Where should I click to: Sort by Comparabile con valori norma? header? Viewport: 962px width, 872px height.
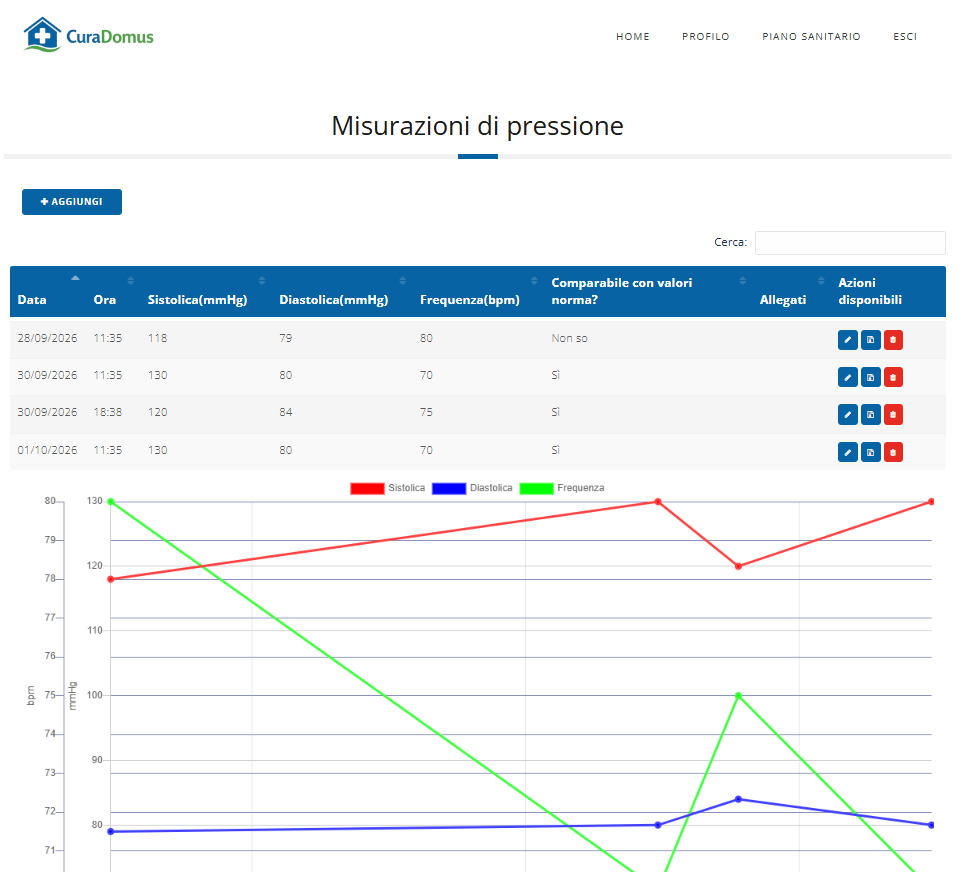(x=648, y=291)
